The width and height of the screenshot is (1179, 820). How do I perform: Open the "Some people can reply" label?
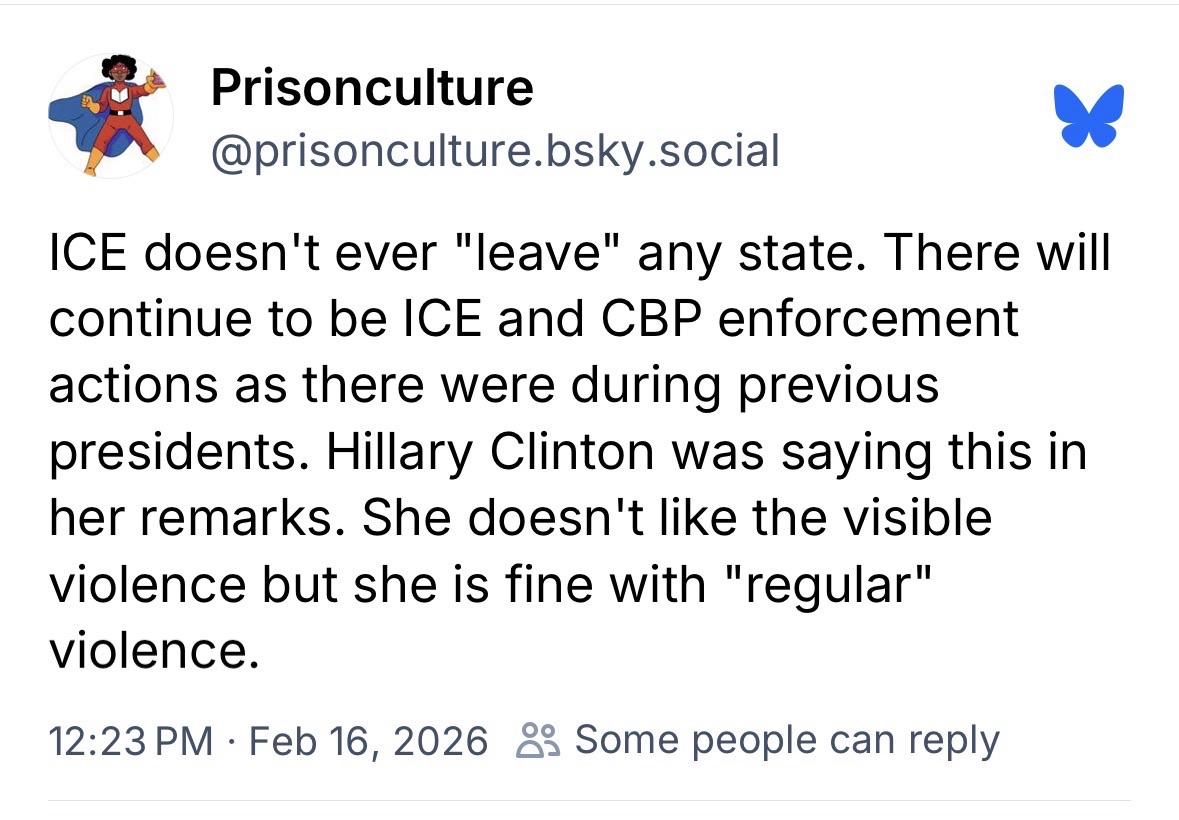pos(787,741)
